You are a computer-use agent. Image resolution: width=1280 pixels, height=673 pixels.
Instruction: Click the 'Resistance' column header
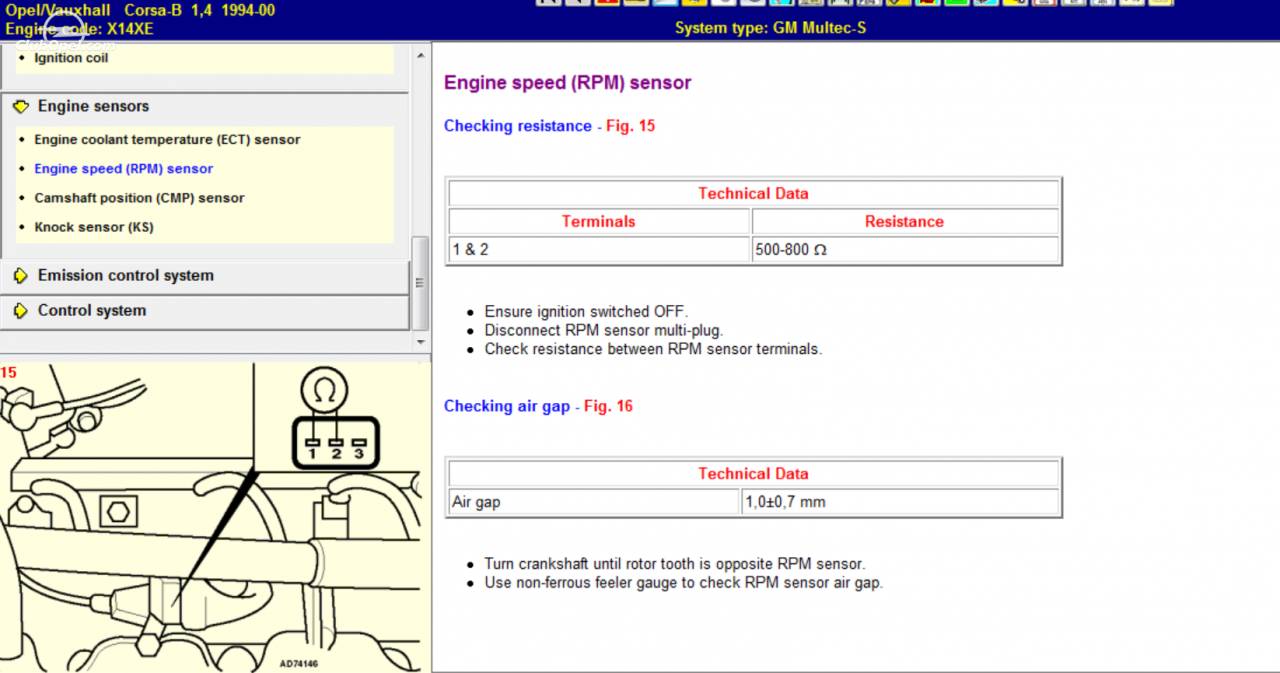click(x=904, y=222)
